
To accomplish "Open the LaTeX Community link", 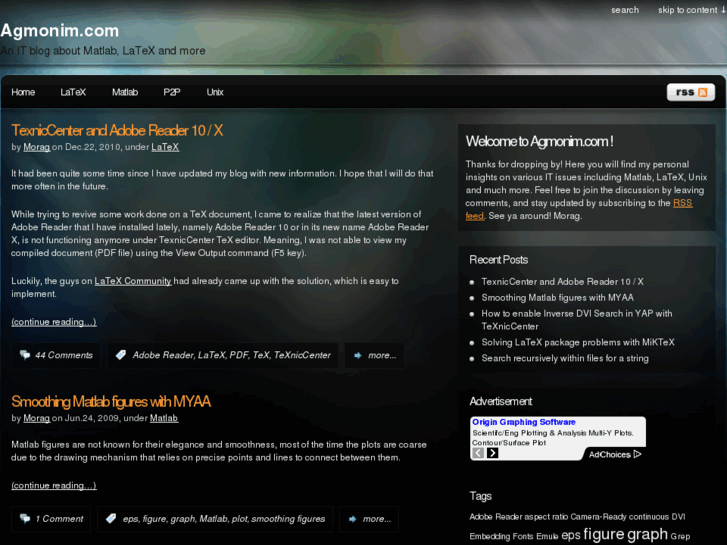I will (x=133, y=281).
